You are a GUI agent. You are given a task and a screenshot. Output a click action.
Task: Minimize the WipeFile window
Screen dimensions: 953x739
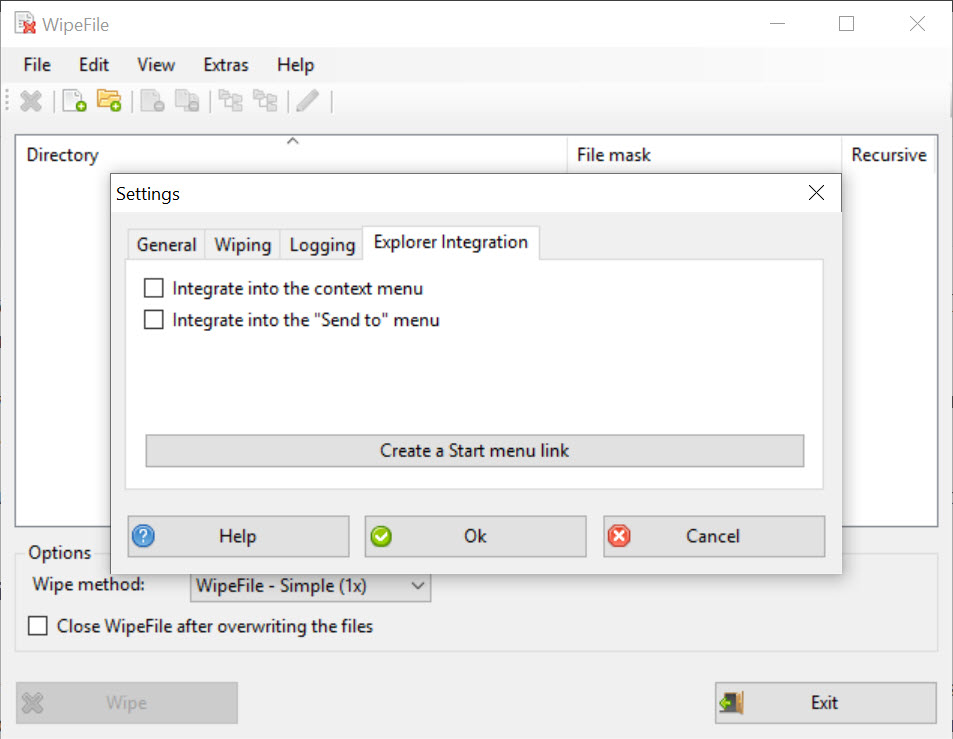(777, 24)
